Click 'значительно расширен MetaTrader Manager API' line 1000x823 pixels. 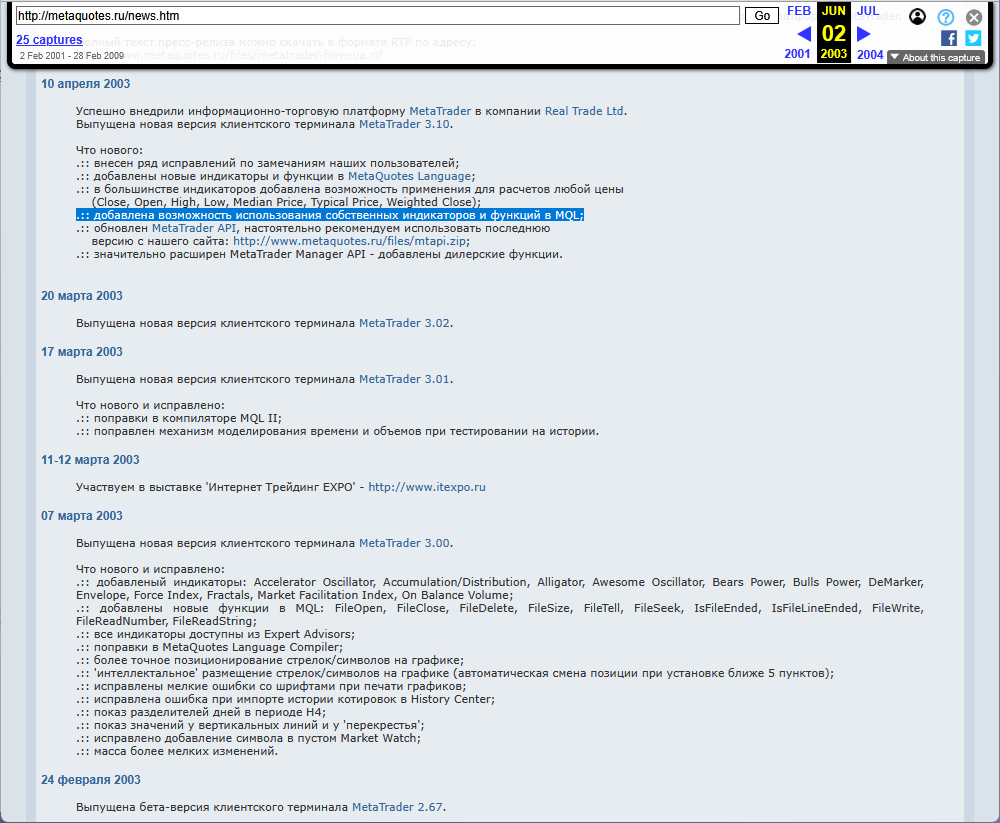coord(320,255)
